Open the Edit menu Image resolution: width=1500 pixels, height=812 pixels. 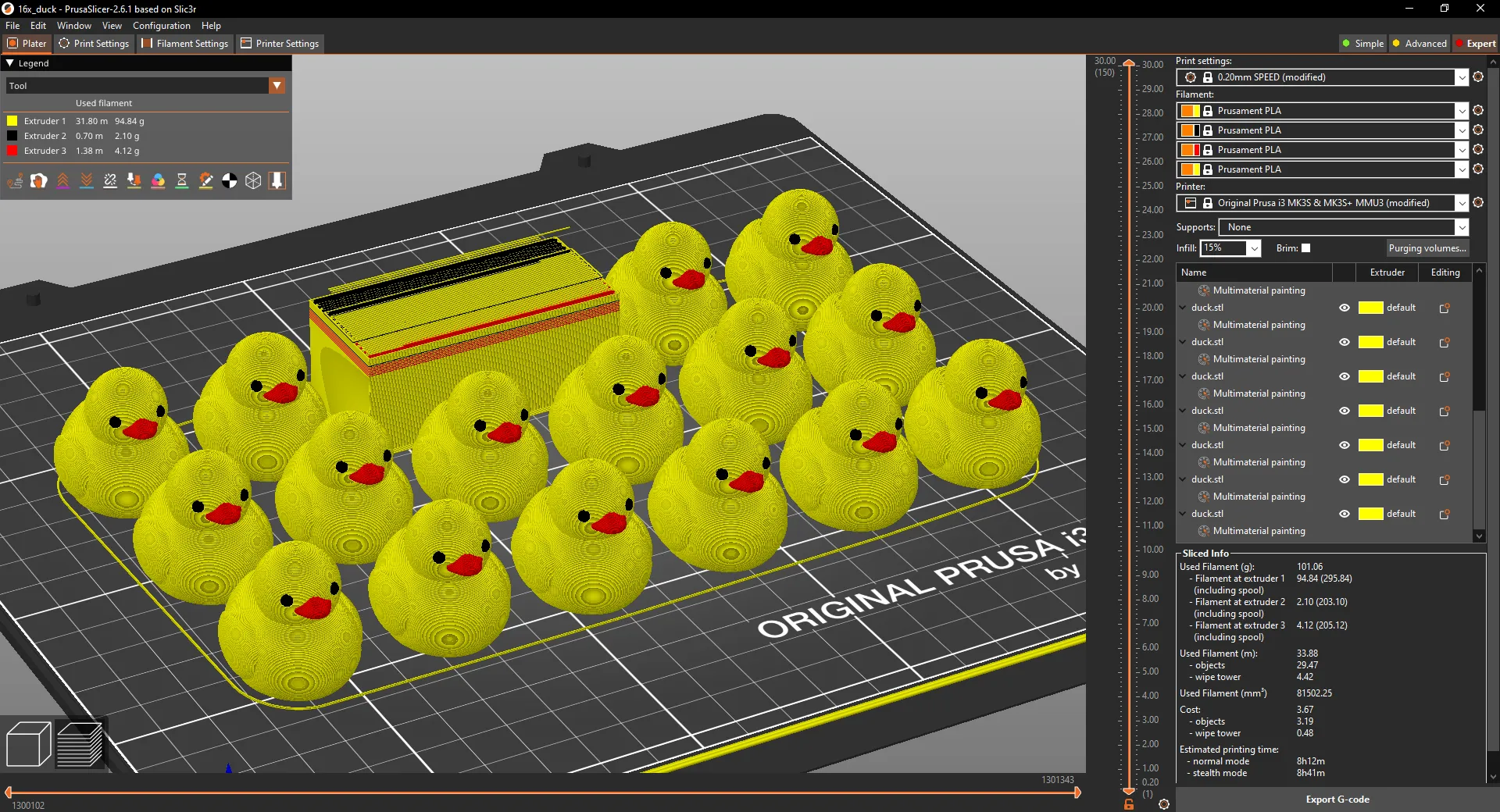(38, 26)
